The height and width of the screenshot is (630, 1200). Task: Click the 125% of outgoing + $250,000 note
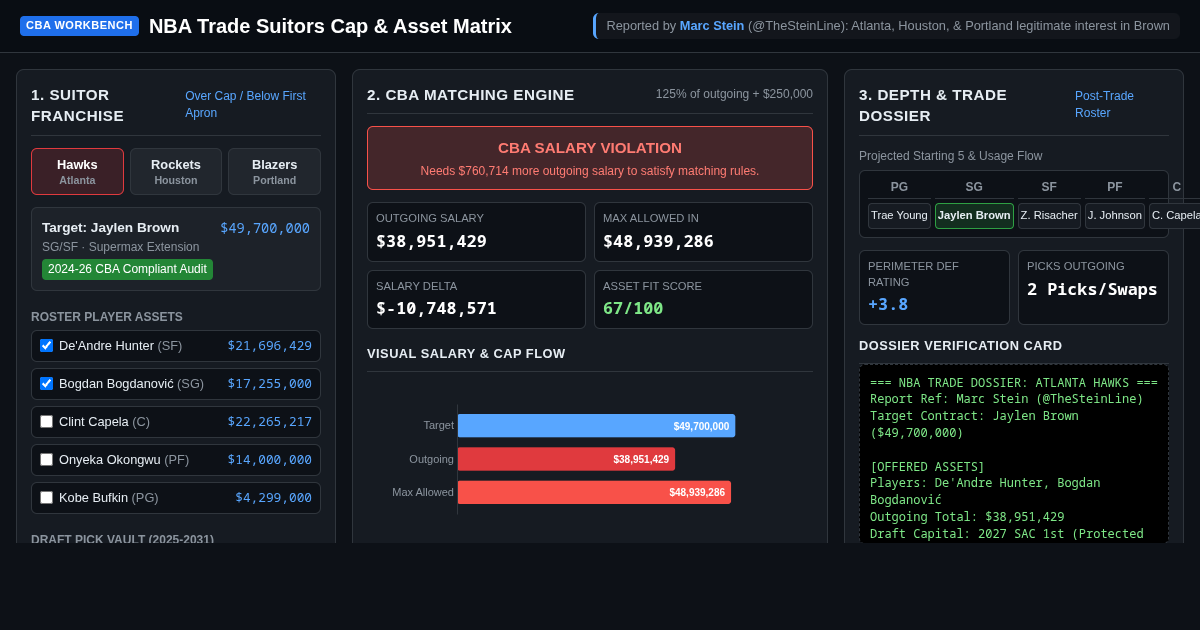(734, 94)
